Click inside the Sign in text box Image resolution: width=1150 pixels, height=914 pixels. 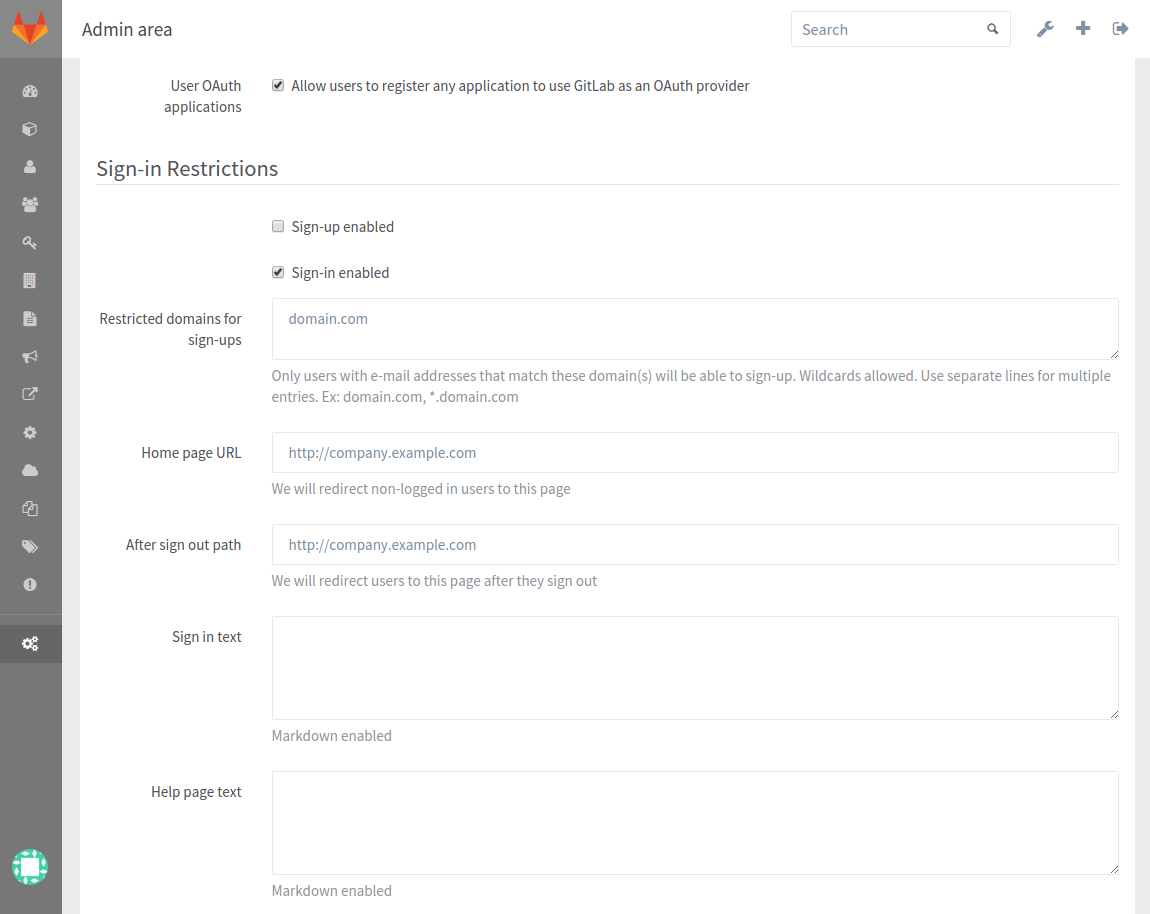pyautogui.click(x=694, y=667)
